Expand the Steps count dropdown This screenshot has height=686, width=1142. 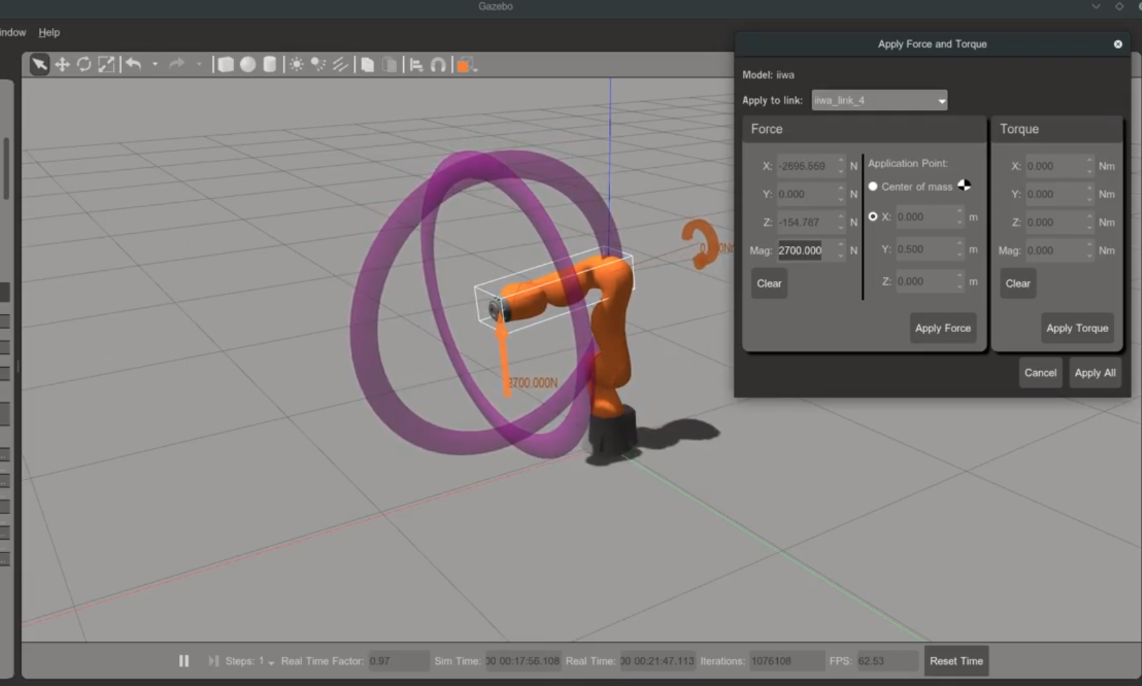271,663
